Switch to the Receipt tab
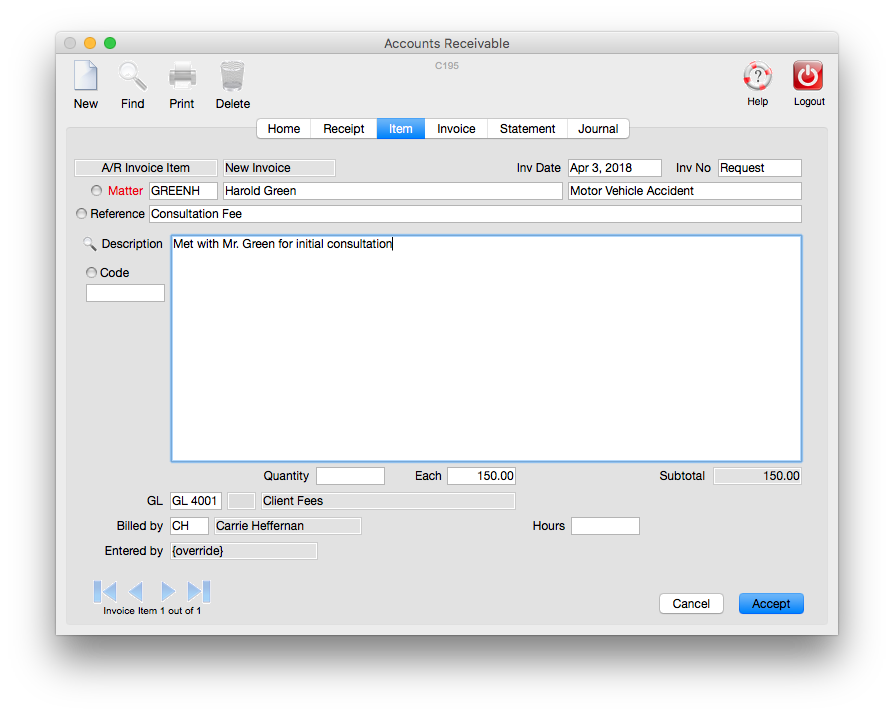Screen dimensions: 894x715 (x=343, y=129)
